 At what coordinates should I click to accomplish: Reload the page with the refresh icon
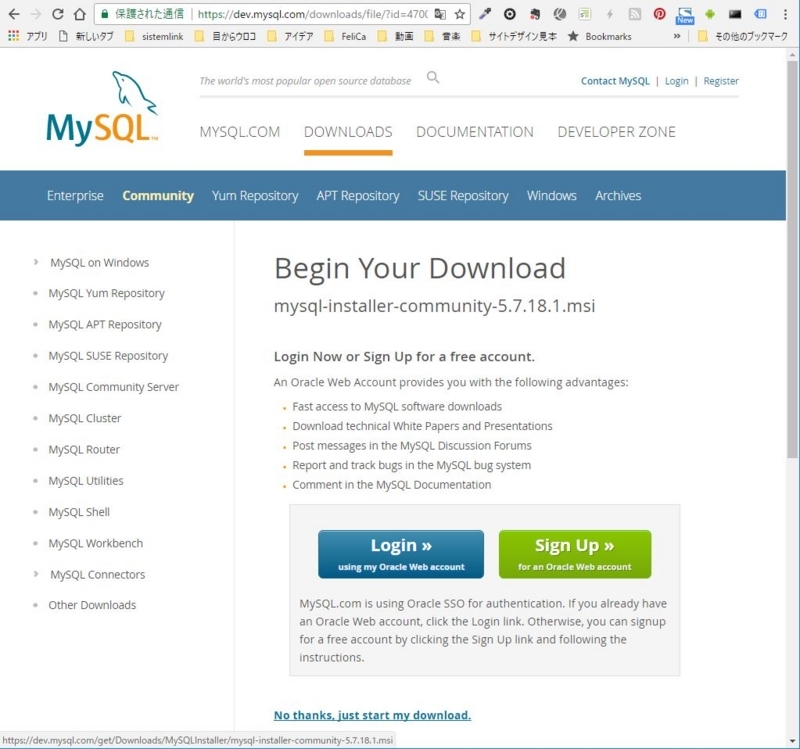coord(58,14)
